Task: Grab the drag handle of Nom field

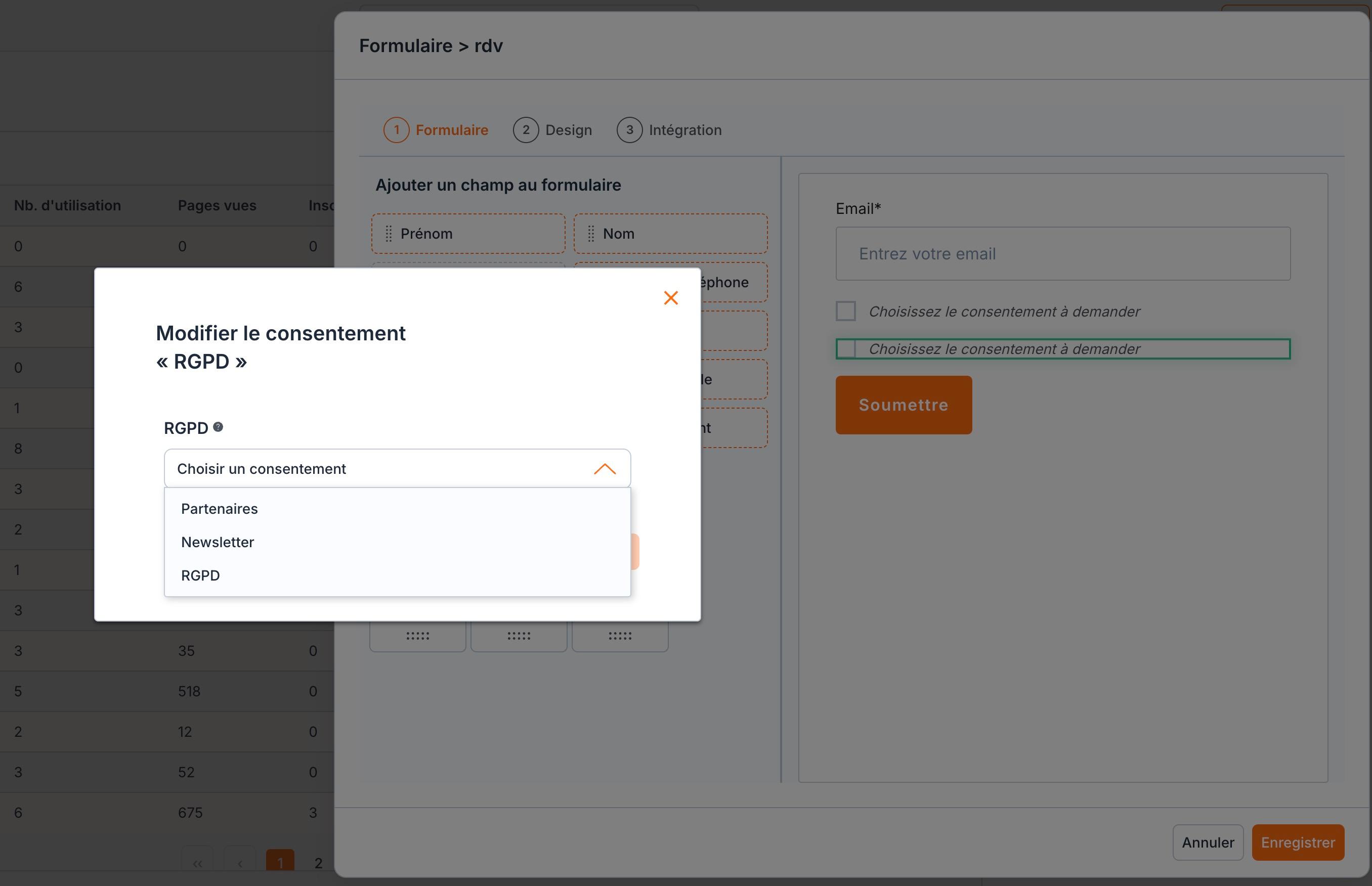Action: (591, 234)
